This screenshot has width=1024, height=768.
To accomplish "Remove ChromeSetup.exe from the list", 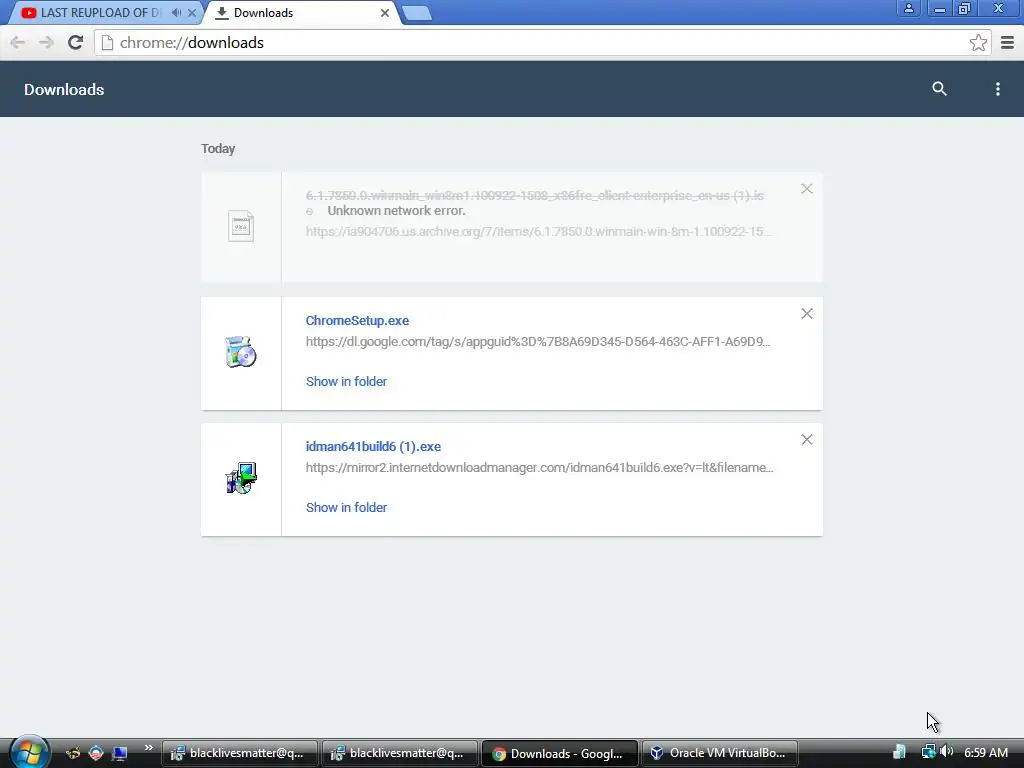I will click(807, 313).
